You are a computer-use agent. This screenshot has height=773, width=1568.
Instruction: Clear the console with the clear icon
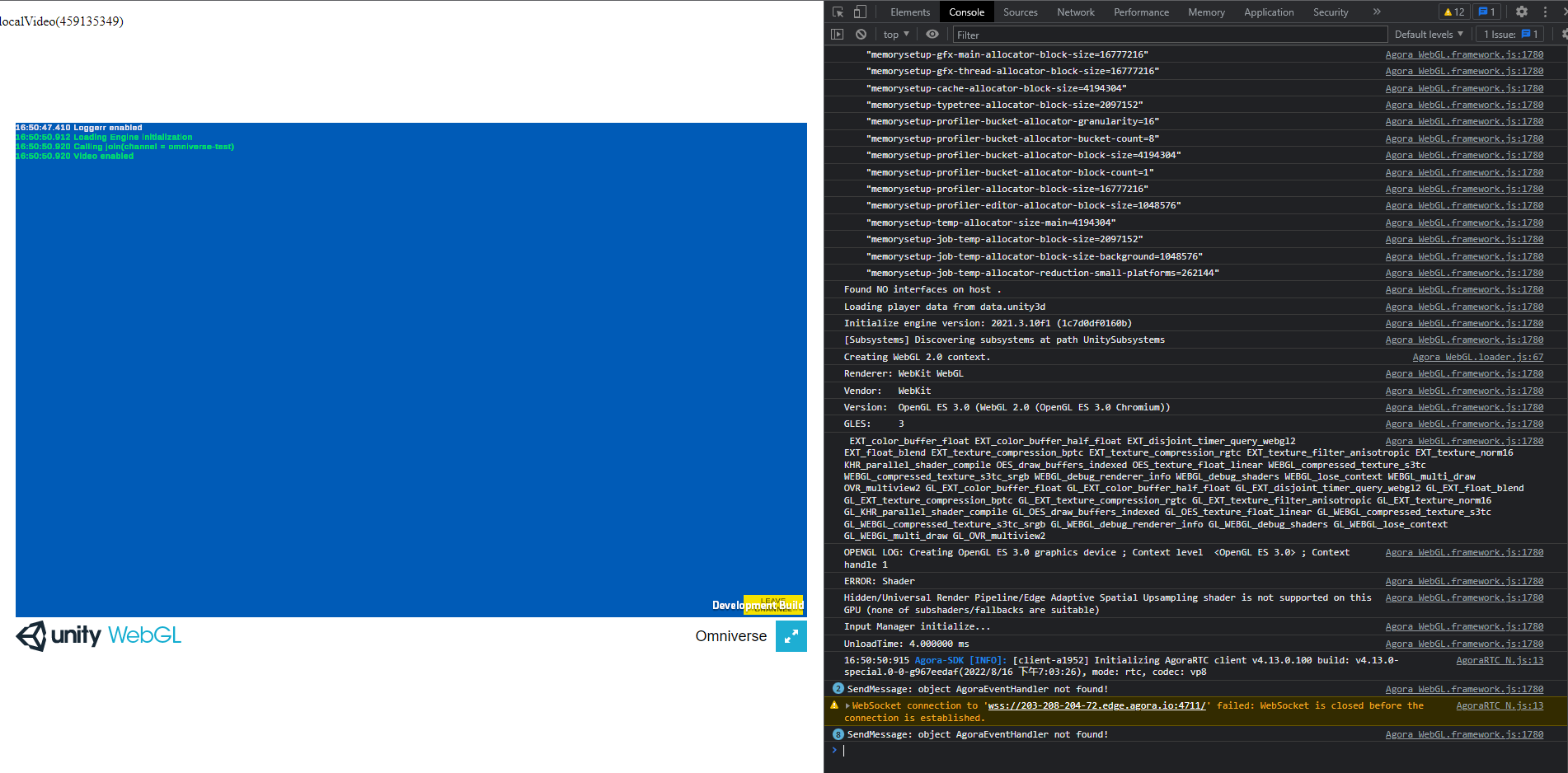pyautogui.click(x=860, y=34)
